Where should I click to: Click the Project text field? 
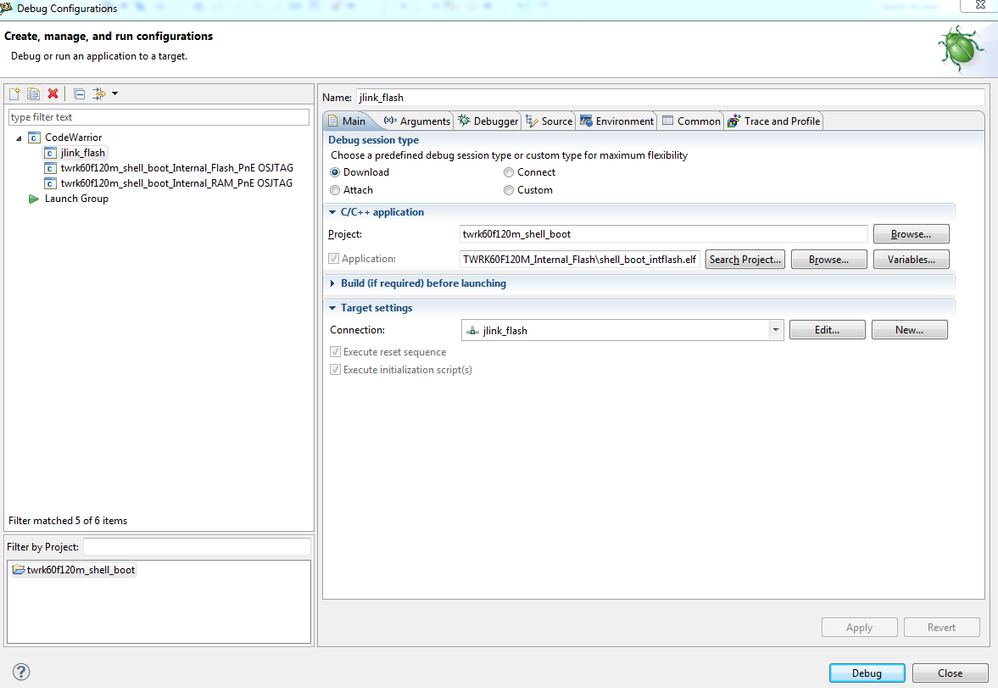[x=663, y=234]
